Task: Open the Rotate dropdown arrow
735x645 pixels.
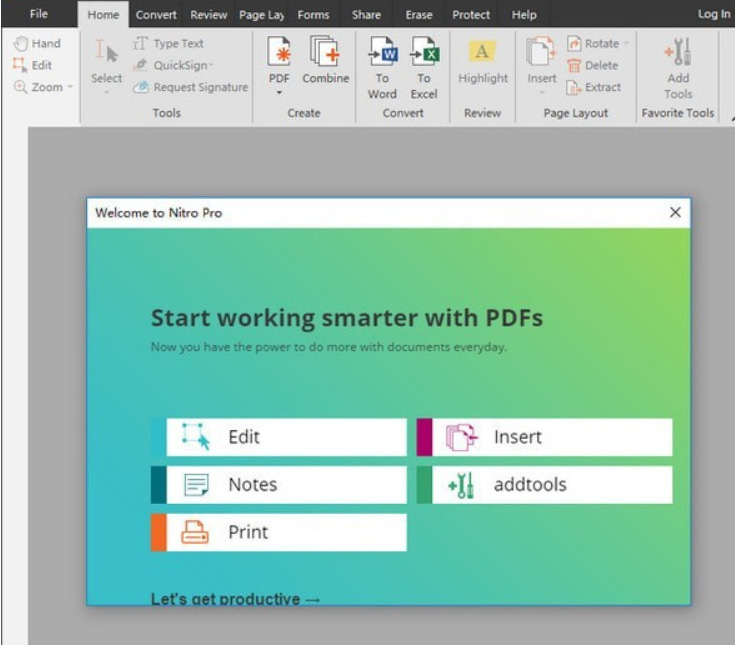Action: pos(627,44)
